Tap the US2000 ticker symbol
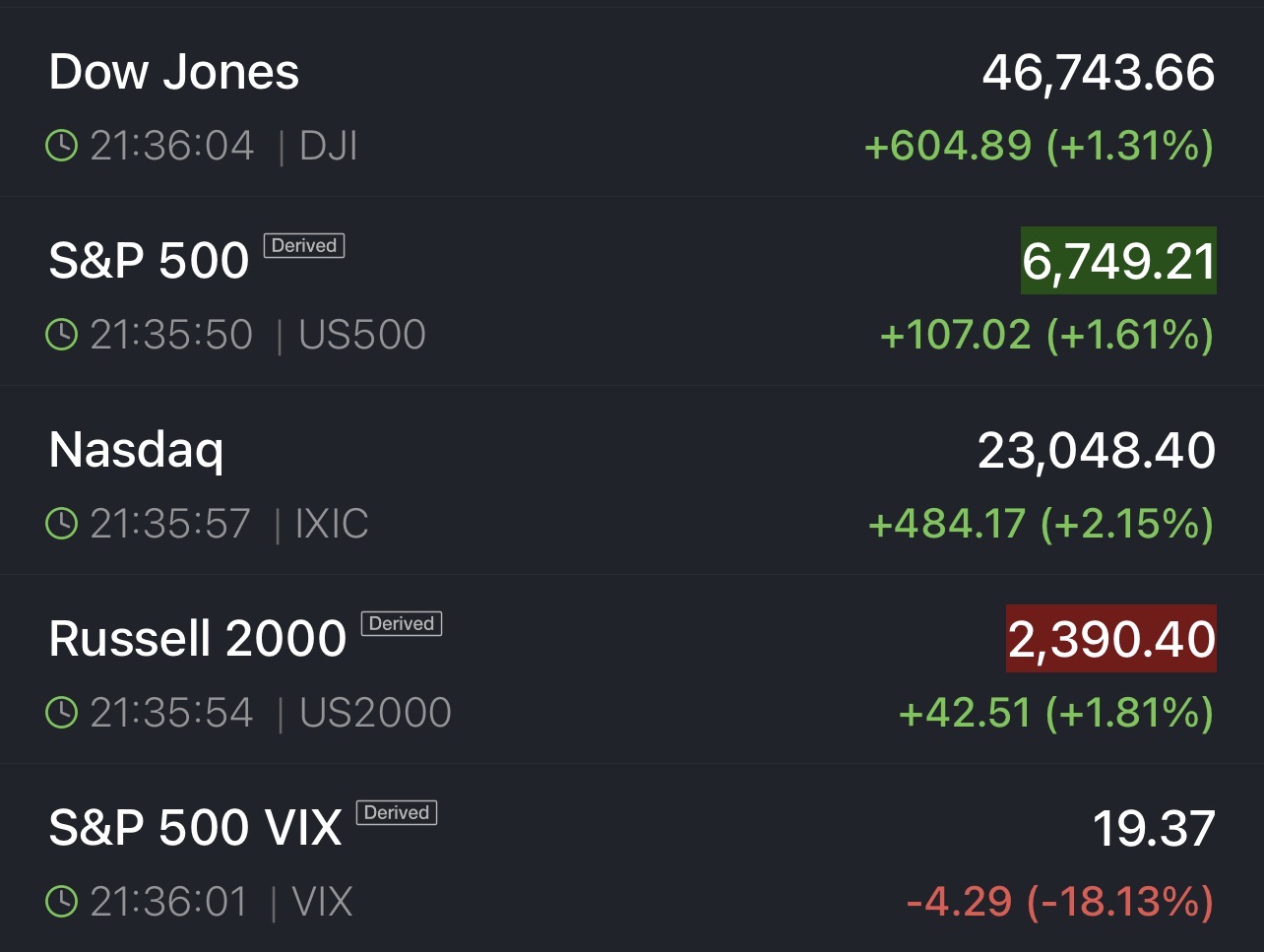This screenshot has width=1264, height=952. click(x=375, y=714)
